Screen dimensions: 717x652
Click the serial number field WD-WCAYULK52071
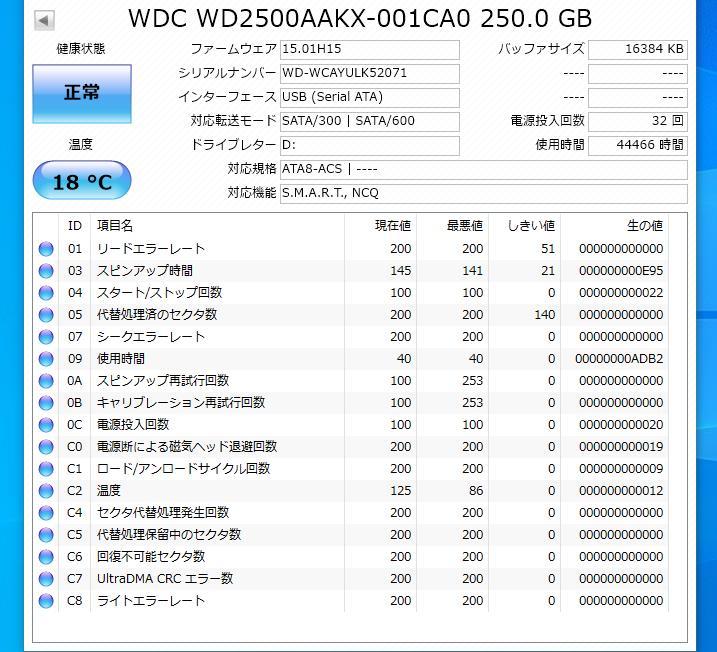coord(369,74)
